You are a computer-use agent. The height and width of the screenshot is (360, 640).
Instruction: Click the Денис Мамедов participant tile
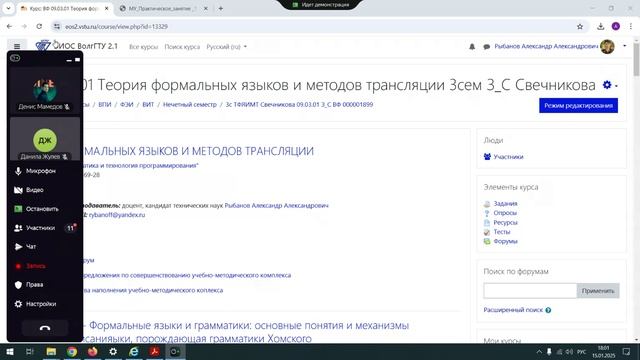coord(45,91)
